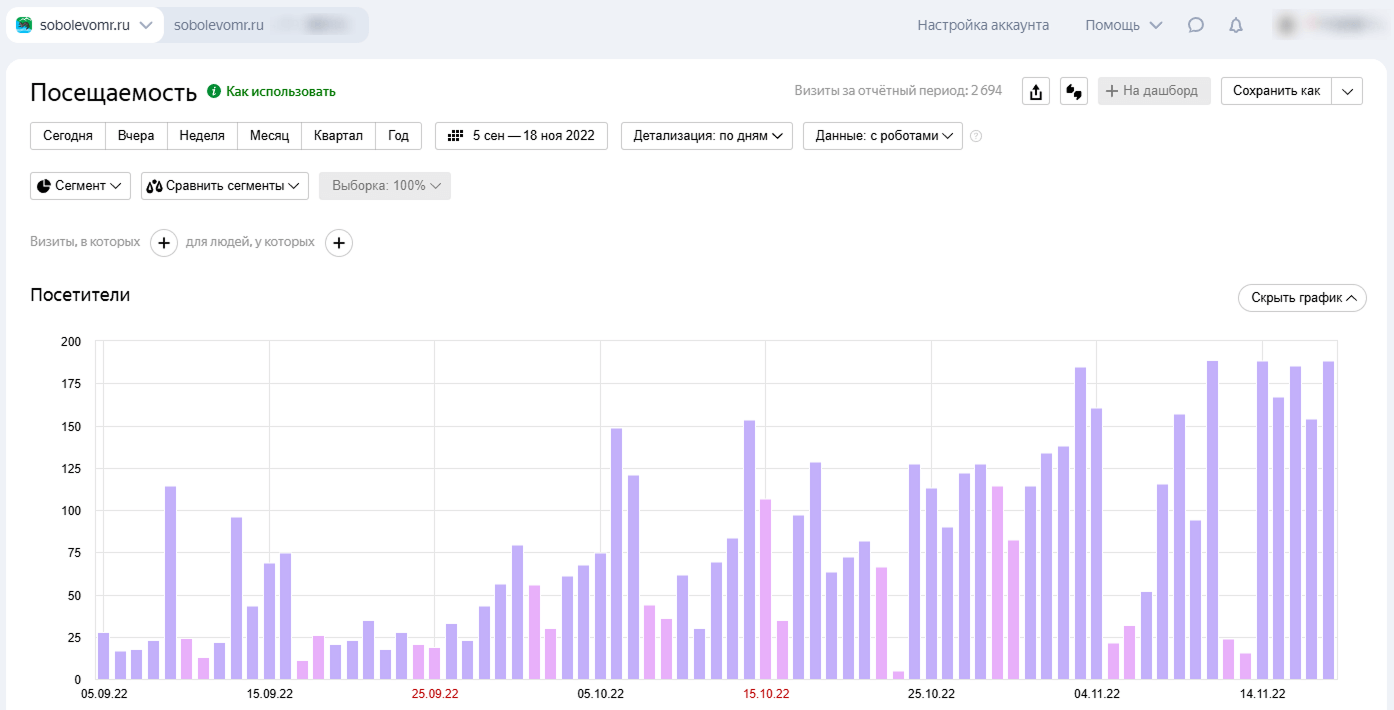Open the Помощь menu
This screenshot has height=710, width=1394.
click(1123, 25)
